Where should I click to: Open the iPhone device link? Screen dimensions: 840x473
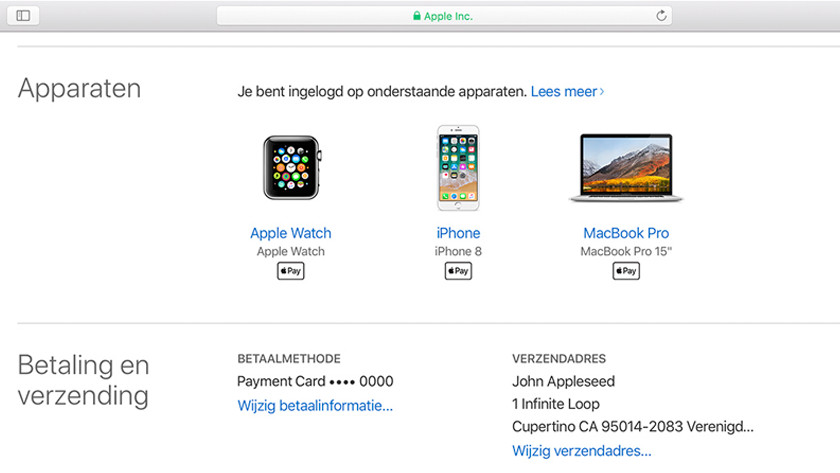[x=458, y=233]
